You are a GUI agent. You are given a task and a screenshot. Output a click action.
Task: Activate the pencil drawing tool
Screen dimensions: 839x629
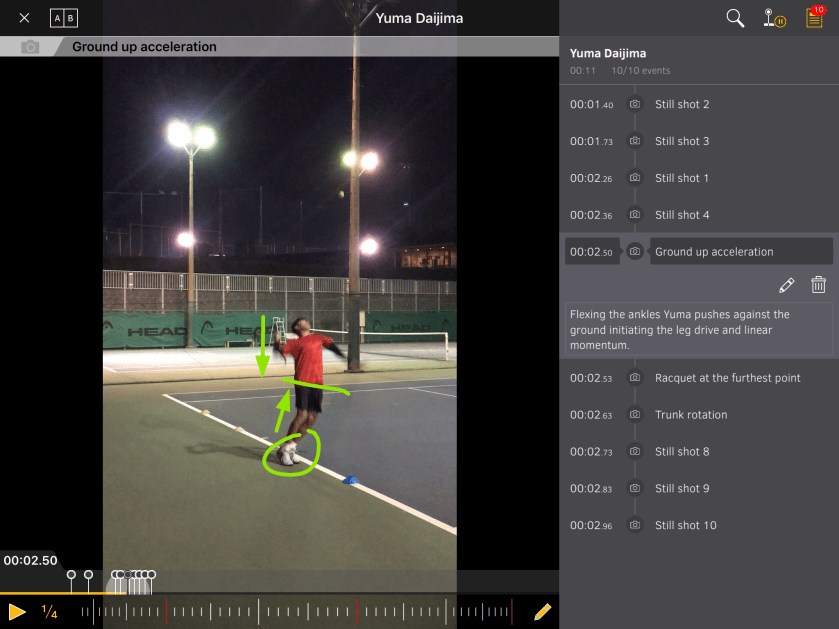pyautogui.click(x=542, y=611)
